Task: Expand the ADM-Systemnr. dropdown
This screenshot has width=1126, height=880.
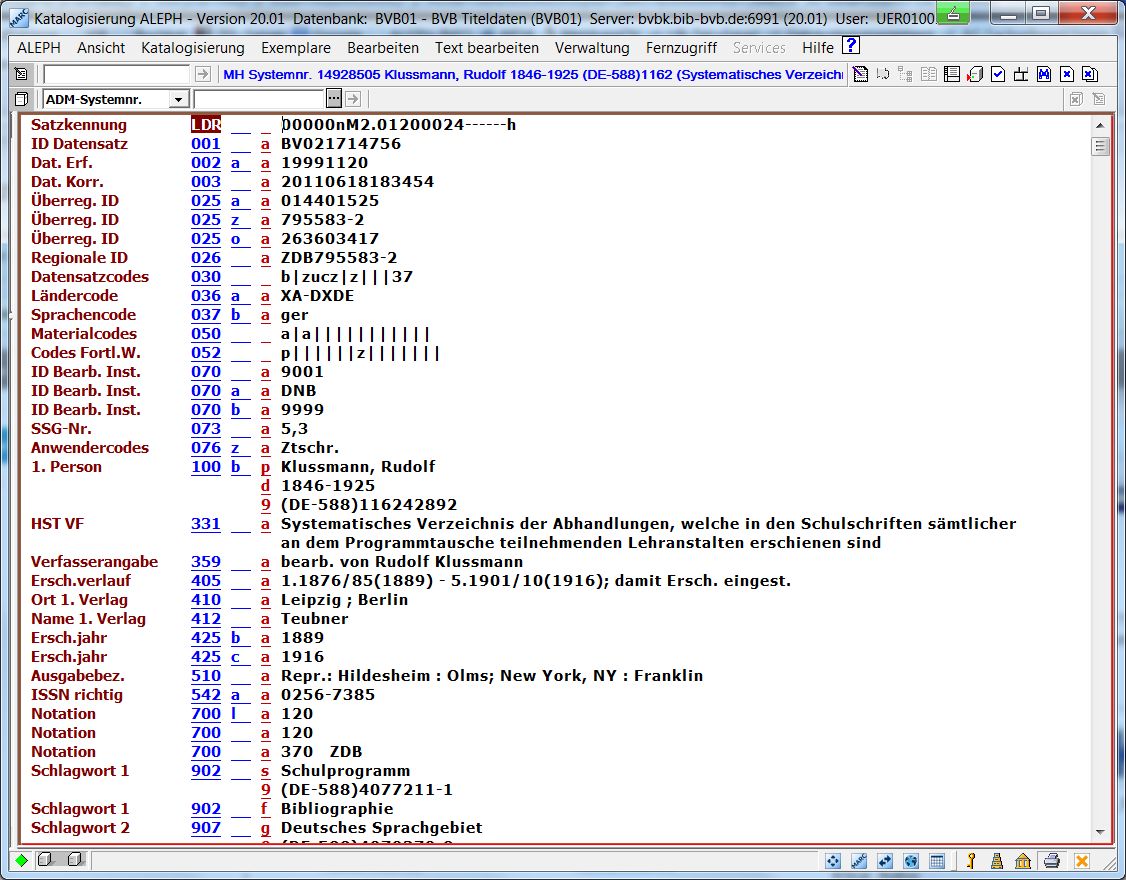Action: click(178, 99)
